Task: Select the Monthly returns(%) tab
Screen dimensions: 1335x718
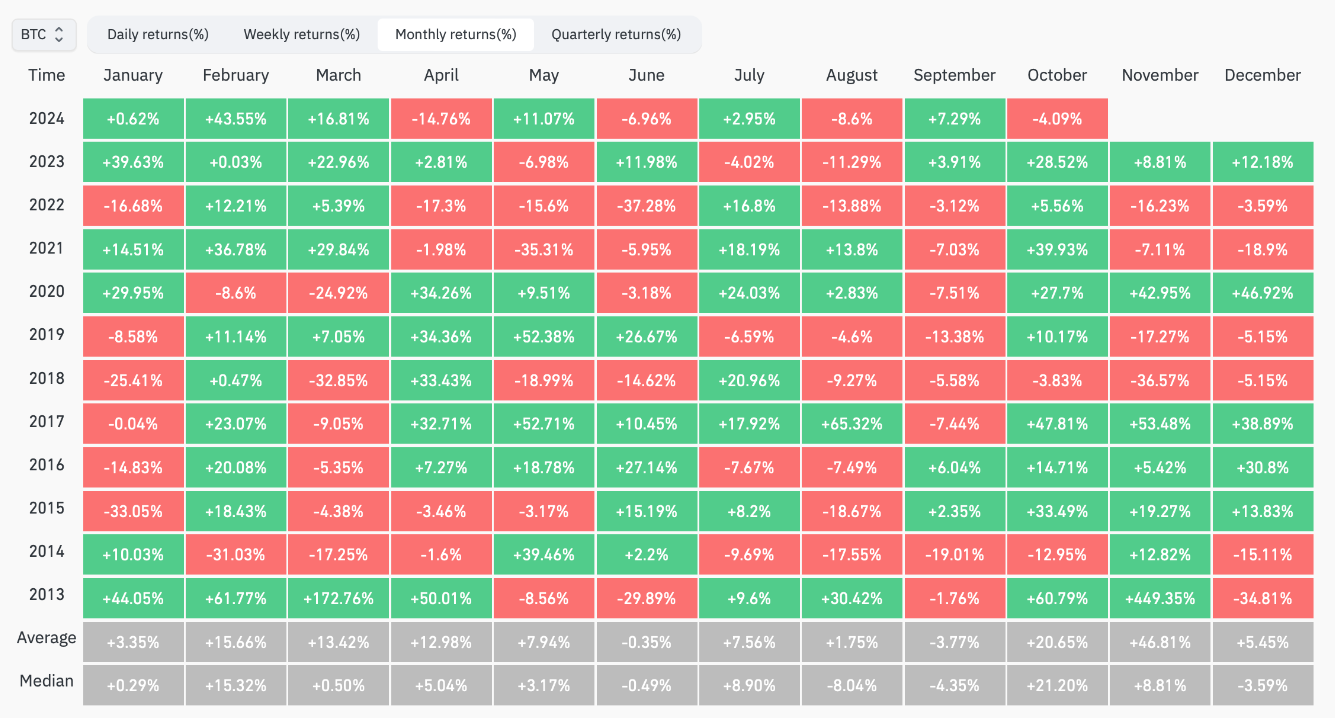Action: tap(456, 34)
